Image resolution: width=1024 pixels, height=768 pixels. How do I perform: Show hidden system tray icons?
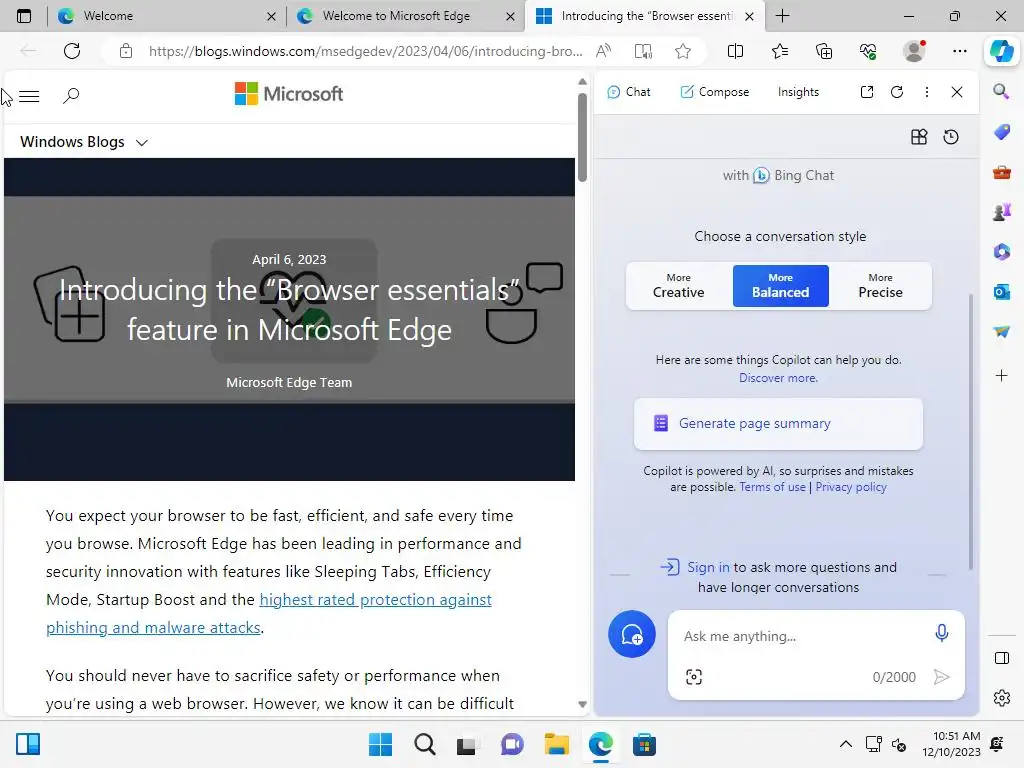pos(845,744)
